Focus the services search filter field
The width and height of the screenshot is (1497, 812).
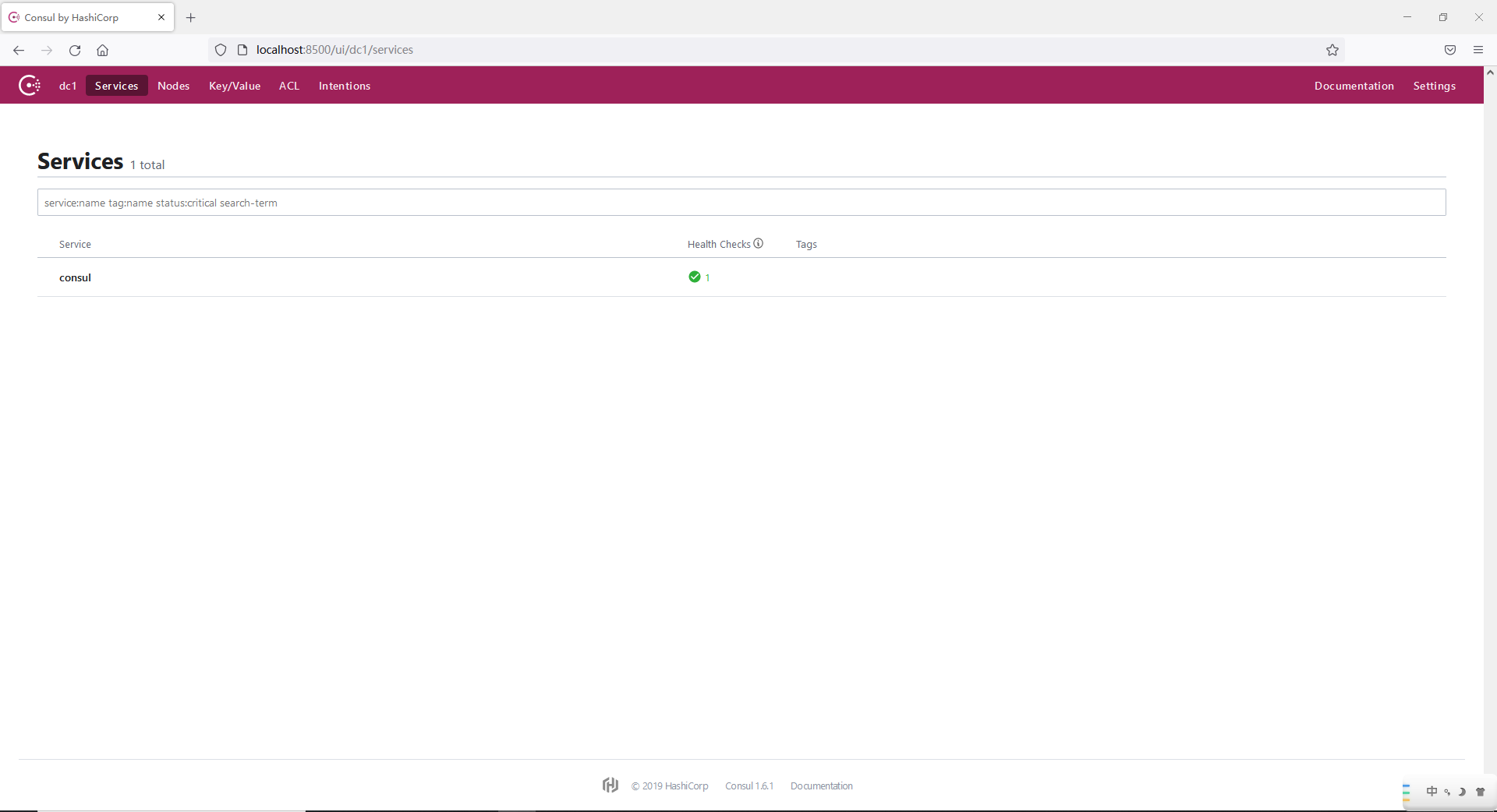coord(741,203)
